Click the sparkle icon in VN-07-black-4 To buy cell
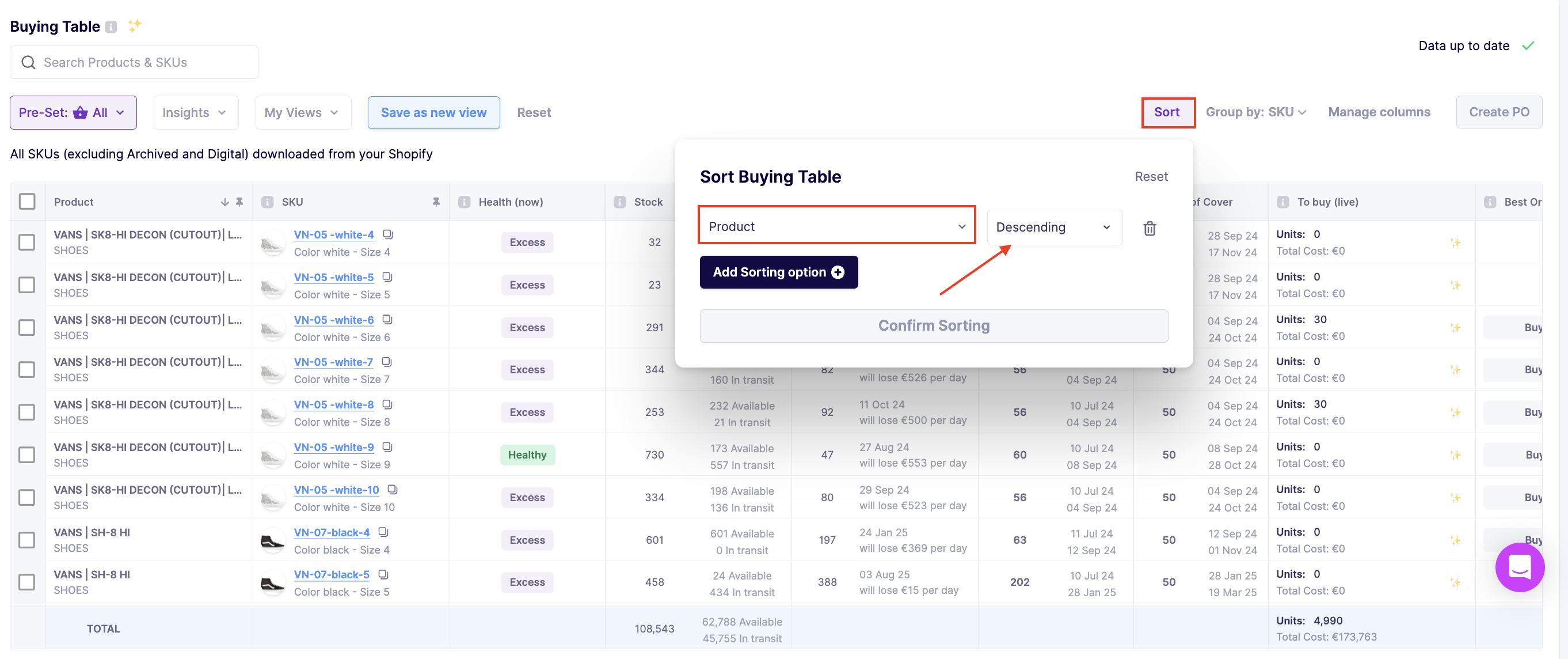 click(1455, 540)
